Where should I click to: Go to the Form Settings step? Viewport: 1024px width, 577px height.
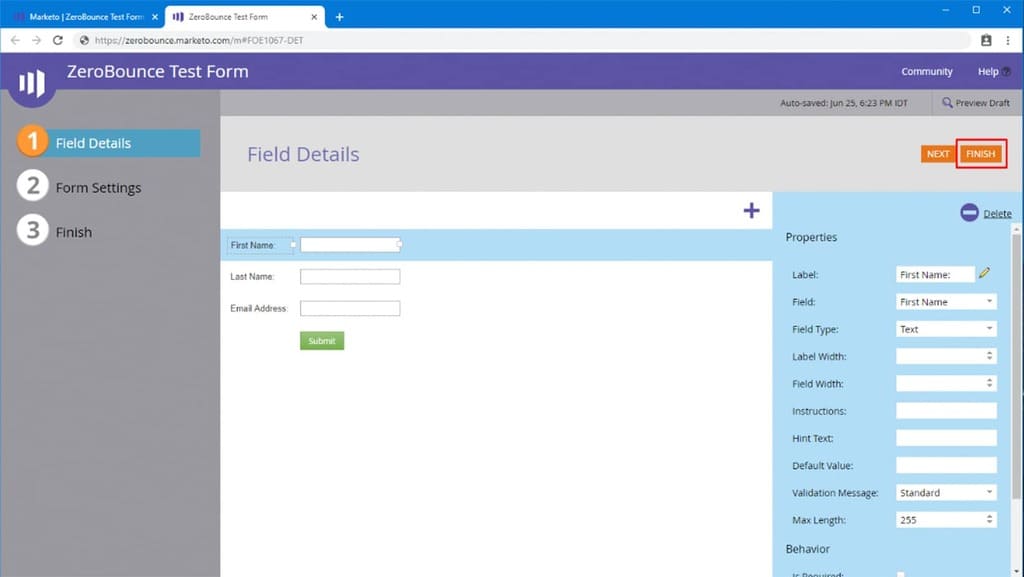(98, 188)
